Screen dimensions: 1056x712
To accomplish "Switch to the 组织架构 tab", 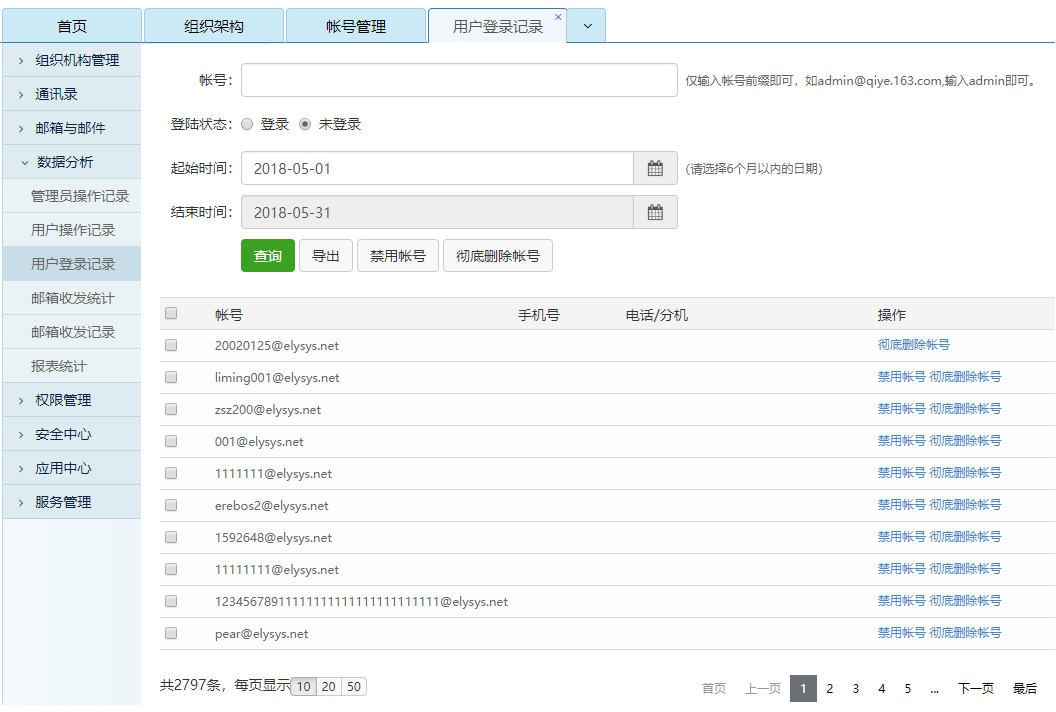I will pyautogui.click(x=213, y=27).
